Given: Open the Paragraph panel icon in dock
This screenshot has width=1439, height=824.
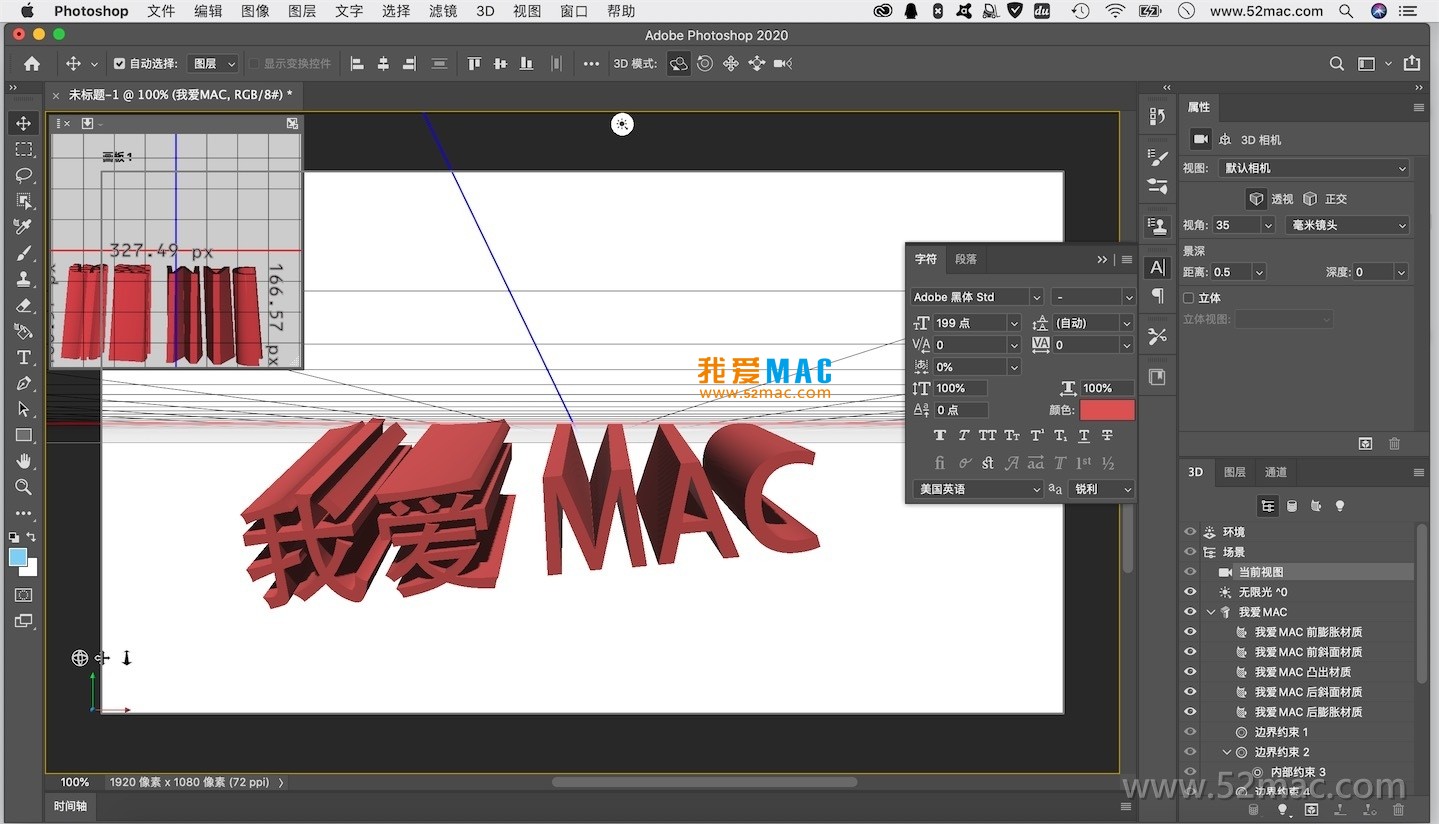Looking at the screenshot, I should (1157, 296).
